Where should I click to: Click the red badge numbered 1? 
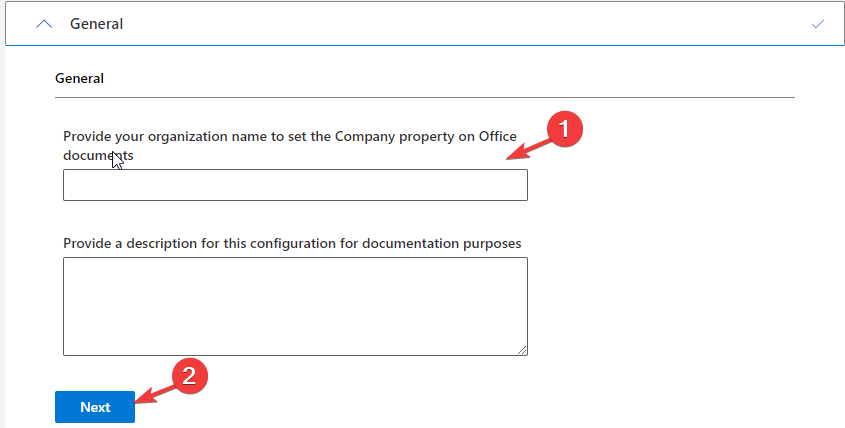(564, 129)
